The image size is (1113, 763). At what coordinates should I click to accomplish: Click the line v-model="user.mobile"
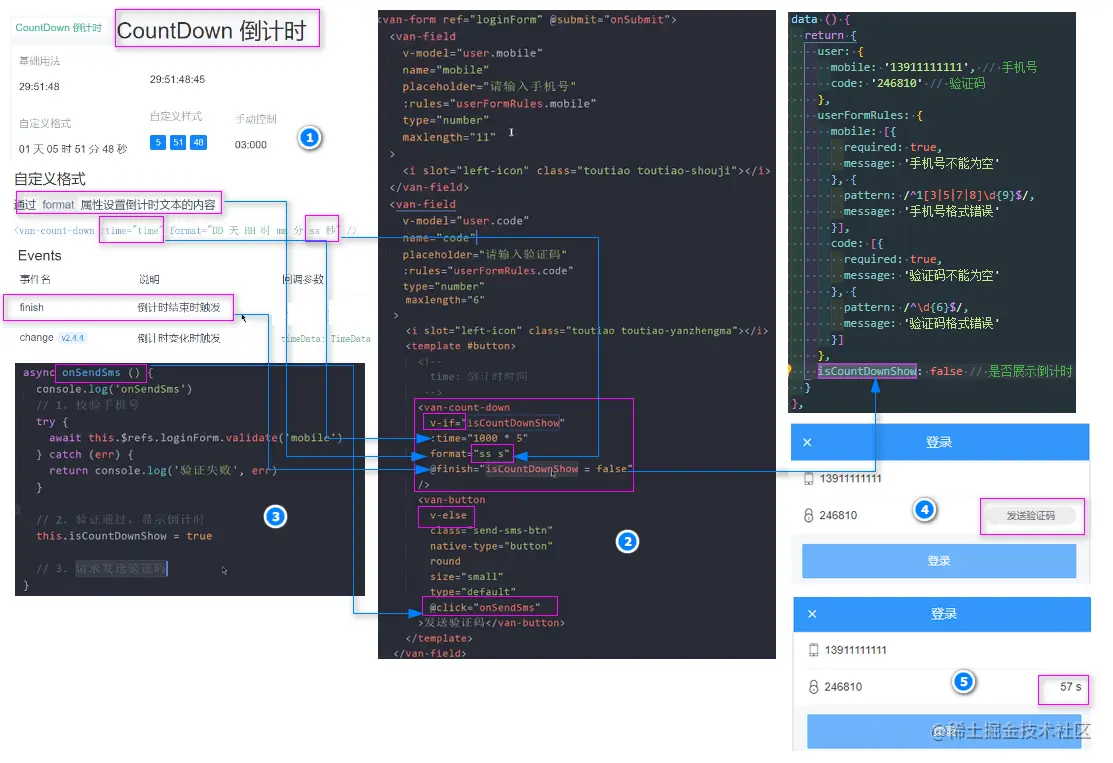click(x=473, y=53)
